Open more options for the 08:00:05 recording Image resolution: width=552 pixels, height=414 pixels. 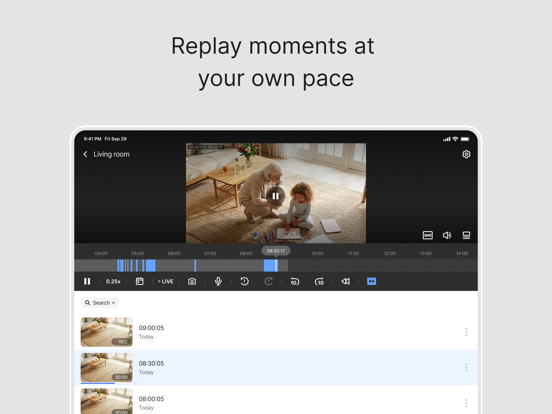coord(466,403)
